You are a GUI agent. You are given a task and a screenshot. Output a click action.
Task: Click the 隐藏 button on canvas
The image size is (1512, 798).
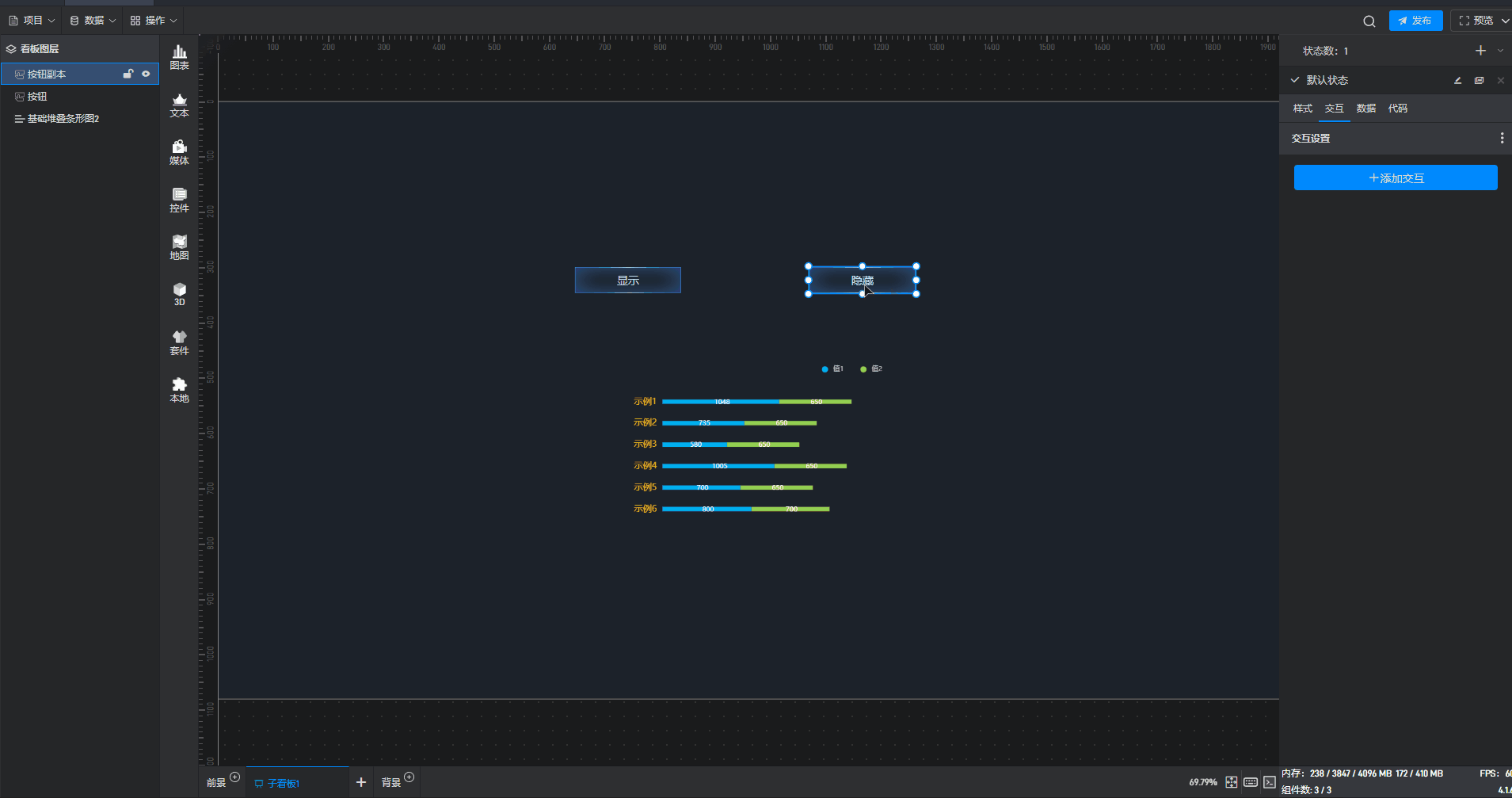coord(863,281)
